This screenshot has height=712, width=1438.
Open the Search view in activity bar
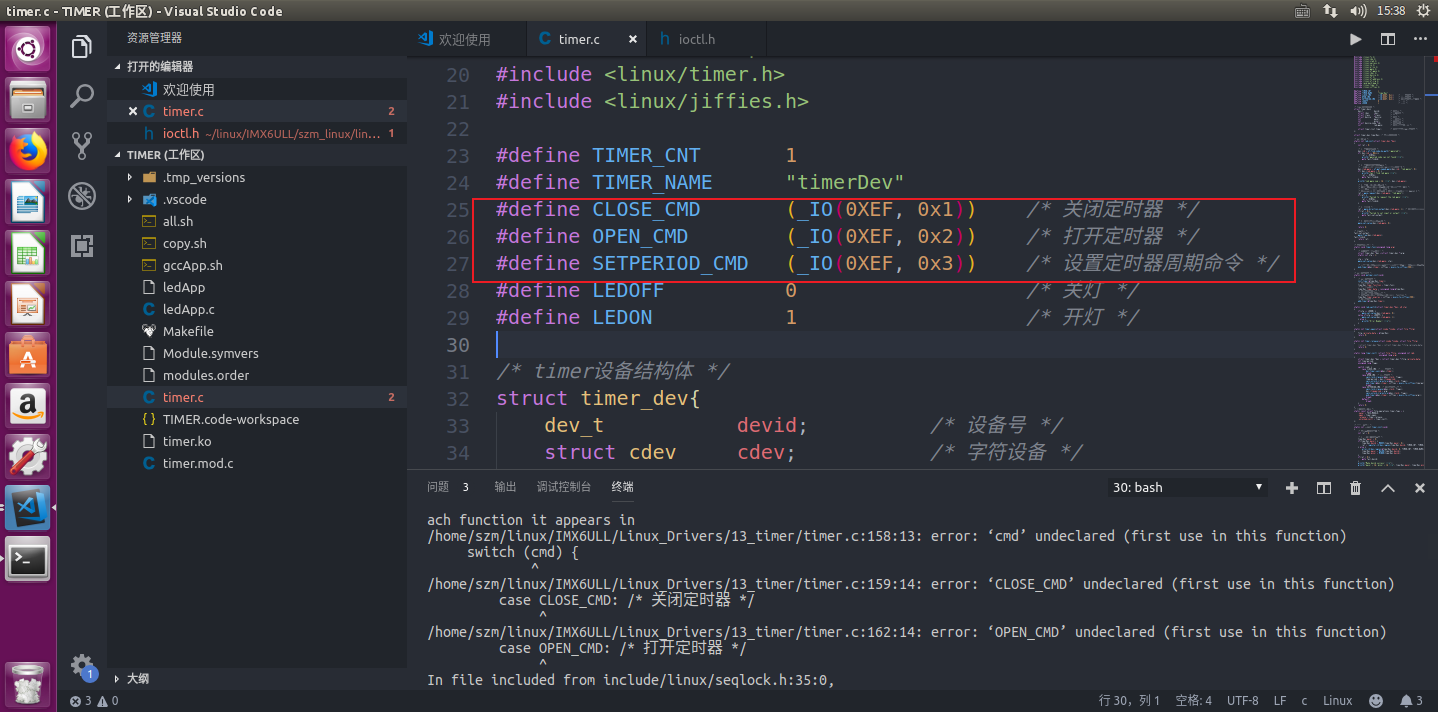click(x=81, y=96)
